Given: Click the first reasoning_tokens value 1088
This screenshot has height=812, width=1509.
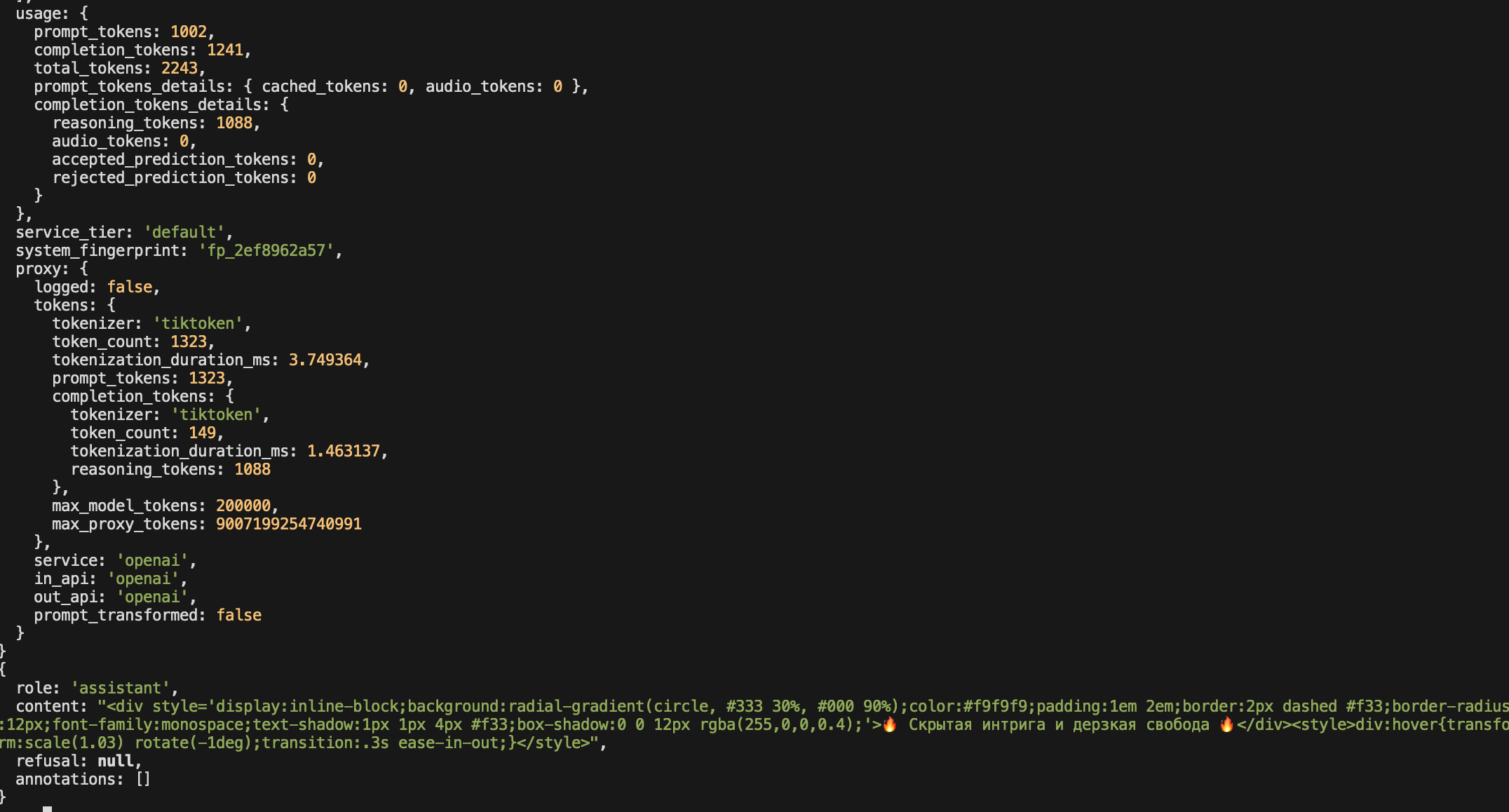Looking at the screenshot, I should 234,123.
